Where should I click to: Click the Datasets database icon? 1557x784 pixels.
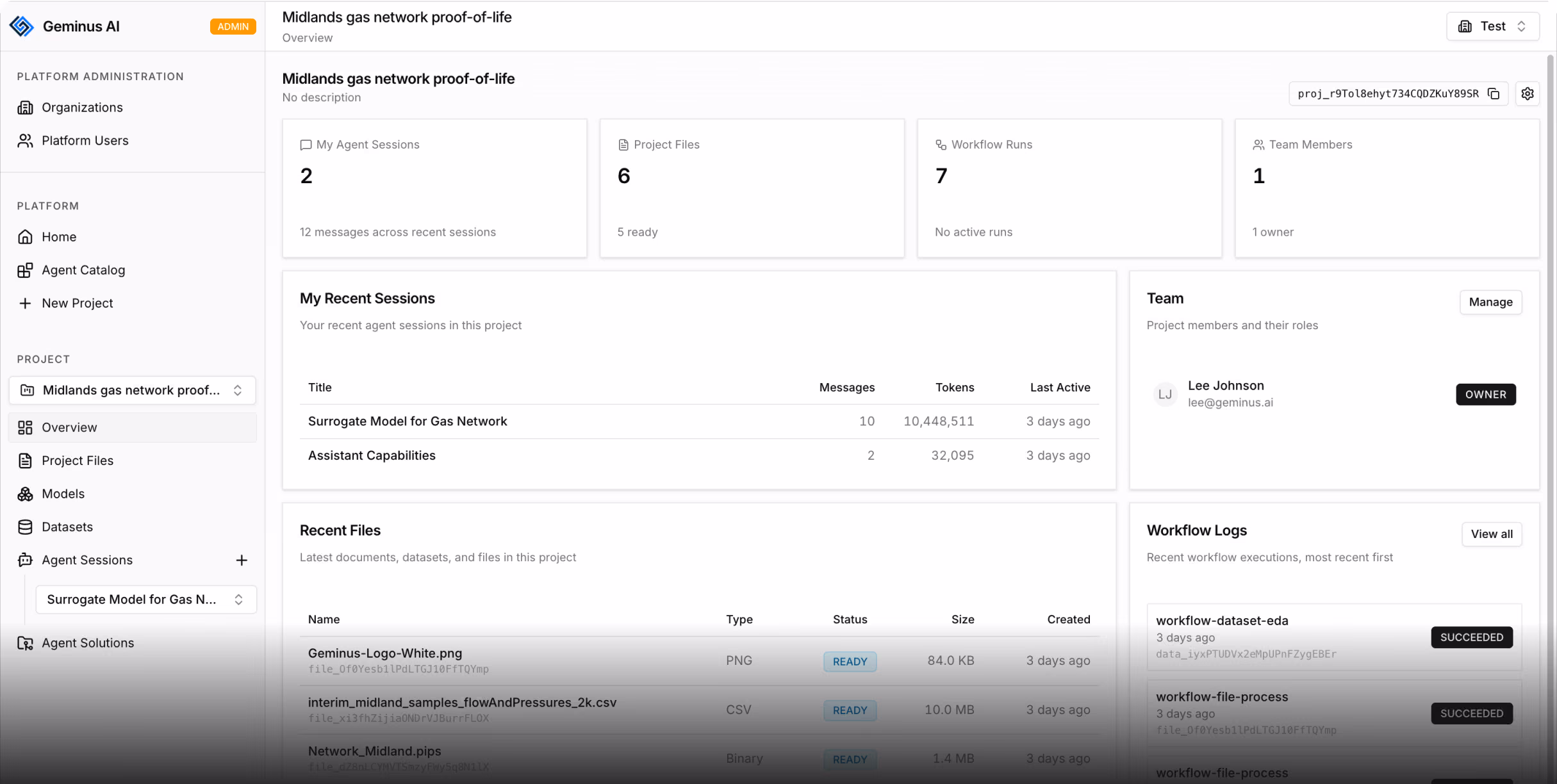click(x=25, y=527)
